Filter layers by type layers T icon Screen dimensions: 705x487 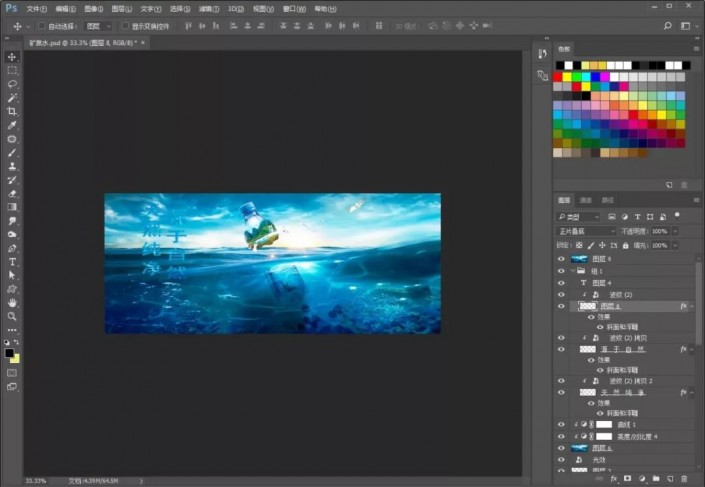pos(637,217)
